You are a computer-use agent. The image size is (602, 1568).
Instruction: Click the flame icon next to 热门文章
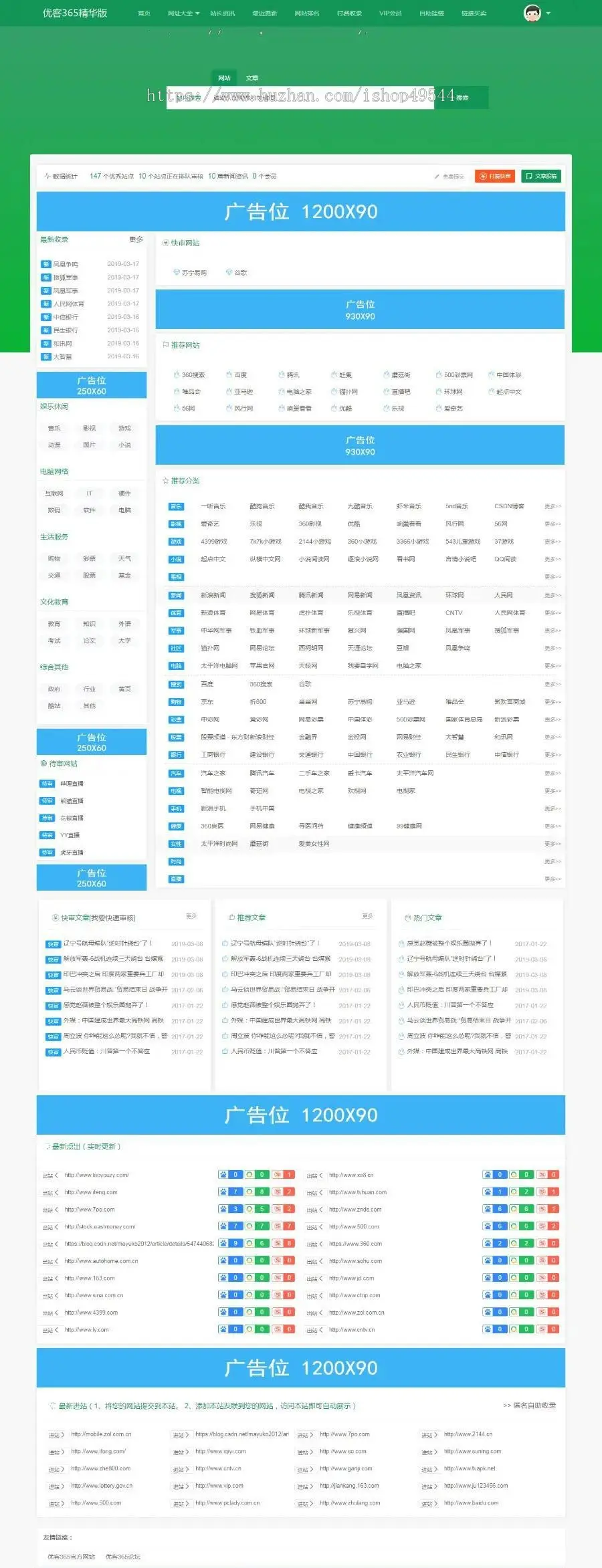pyautogui.click(x=407, y=917)
